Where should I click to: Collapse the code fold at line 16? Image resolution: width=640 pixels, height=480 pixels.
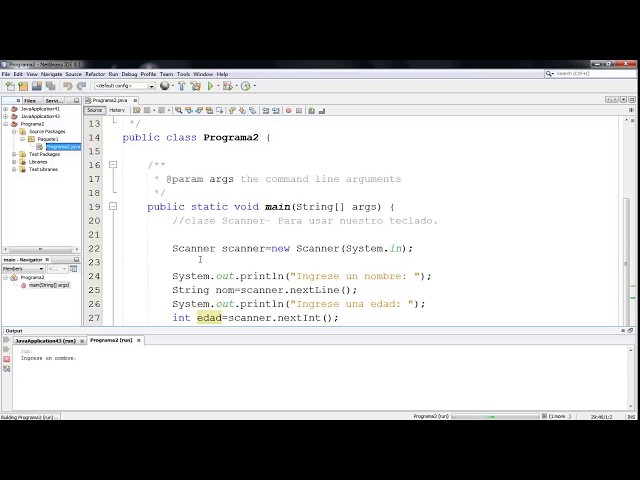[113, 164]
